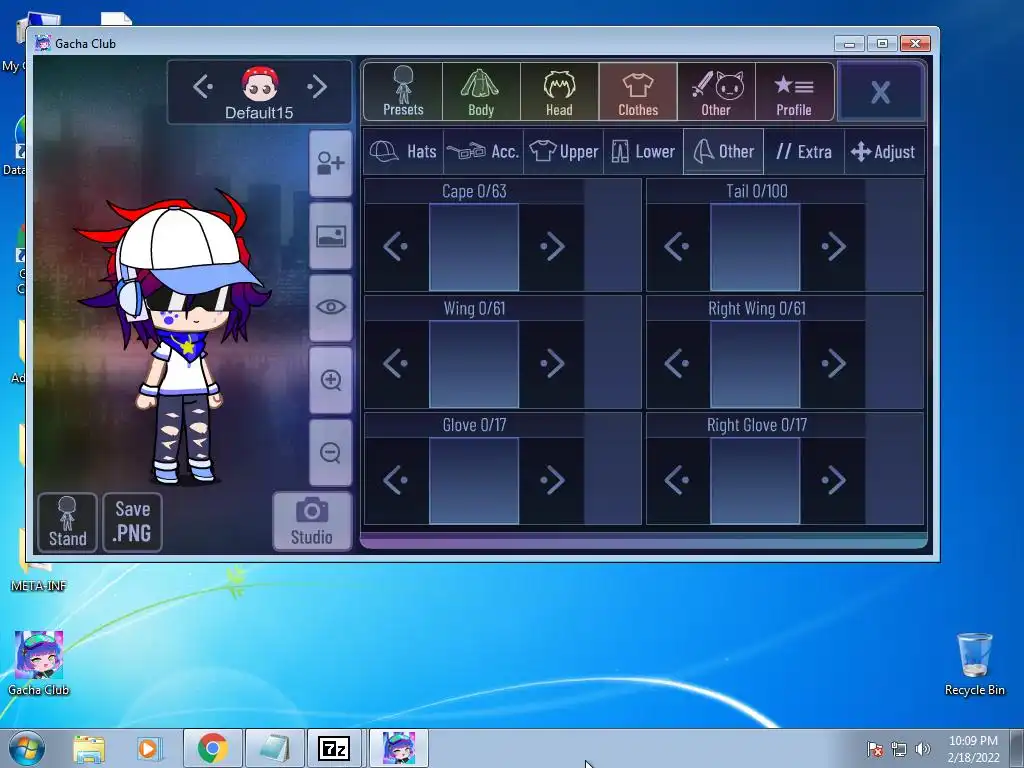This screenshot has width=1024, height=768.
Task: Go to previous Glove option
Action: (396, 481)
